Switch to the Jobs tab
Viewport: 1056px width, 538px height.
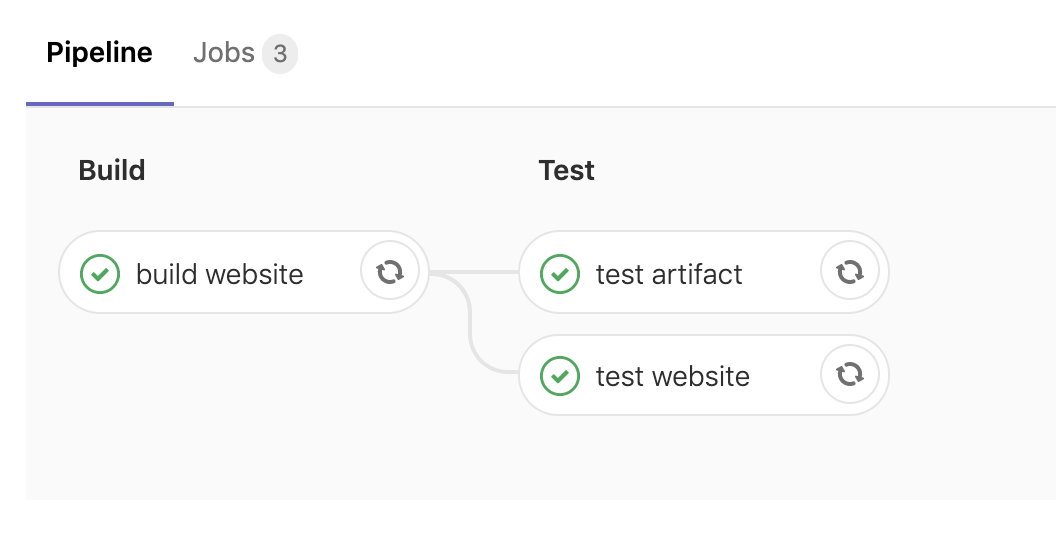pyautogui.click(x=245, y=53)
